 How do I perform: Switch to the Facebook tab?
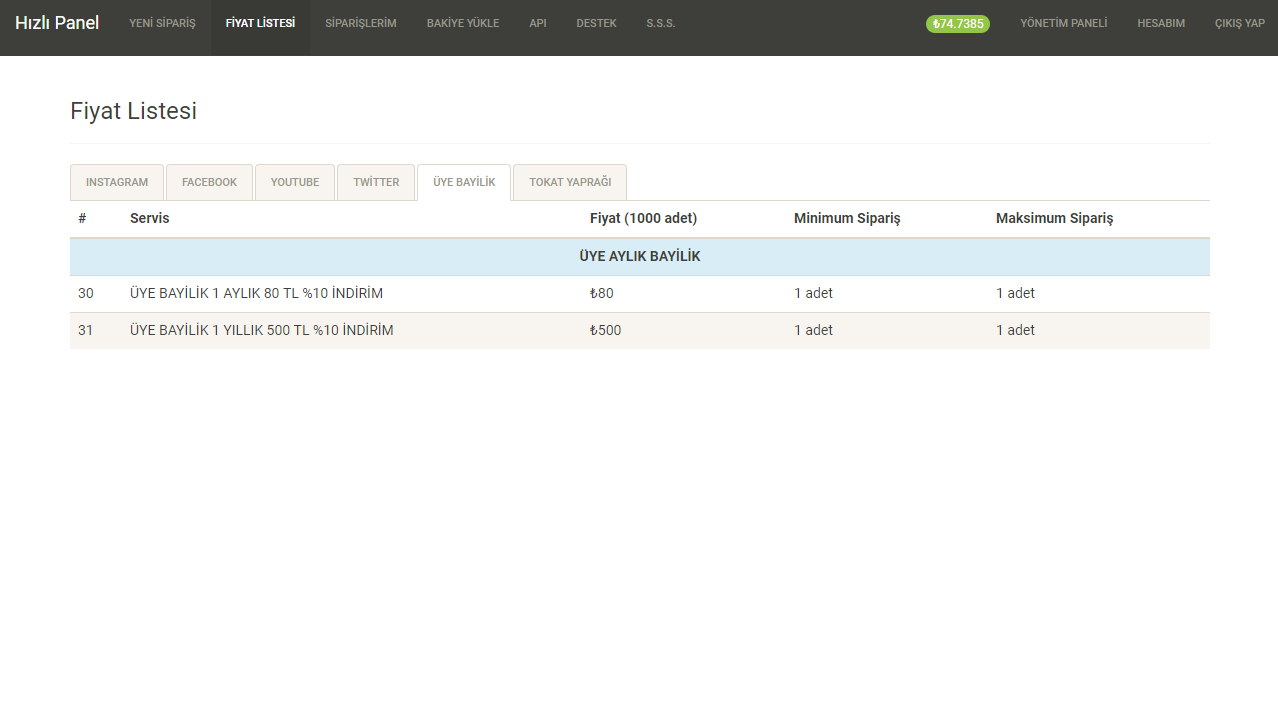pos(209,182)
